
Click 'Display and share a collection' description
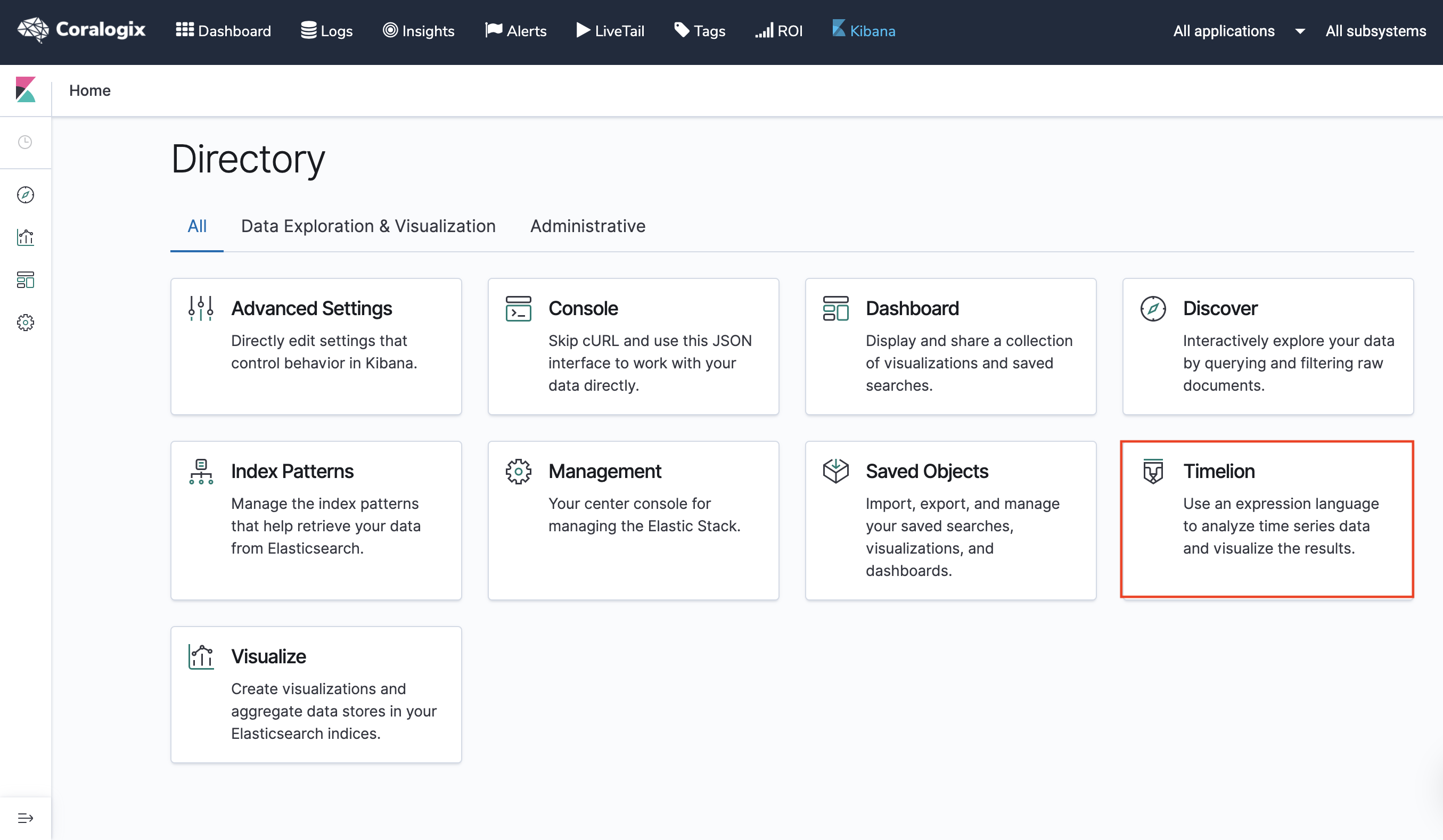969,363
